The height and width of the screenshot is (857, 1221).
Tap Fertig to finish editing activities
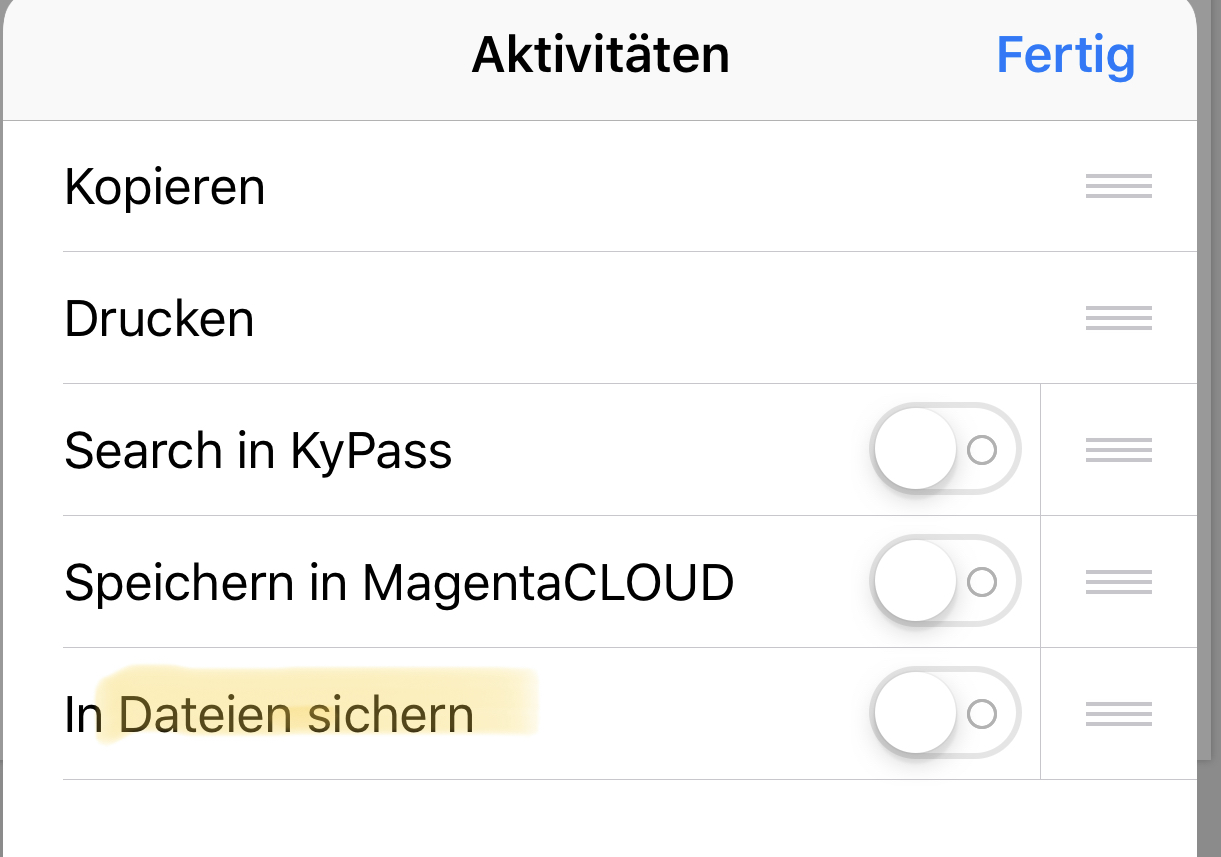[x=1065, y=56]
